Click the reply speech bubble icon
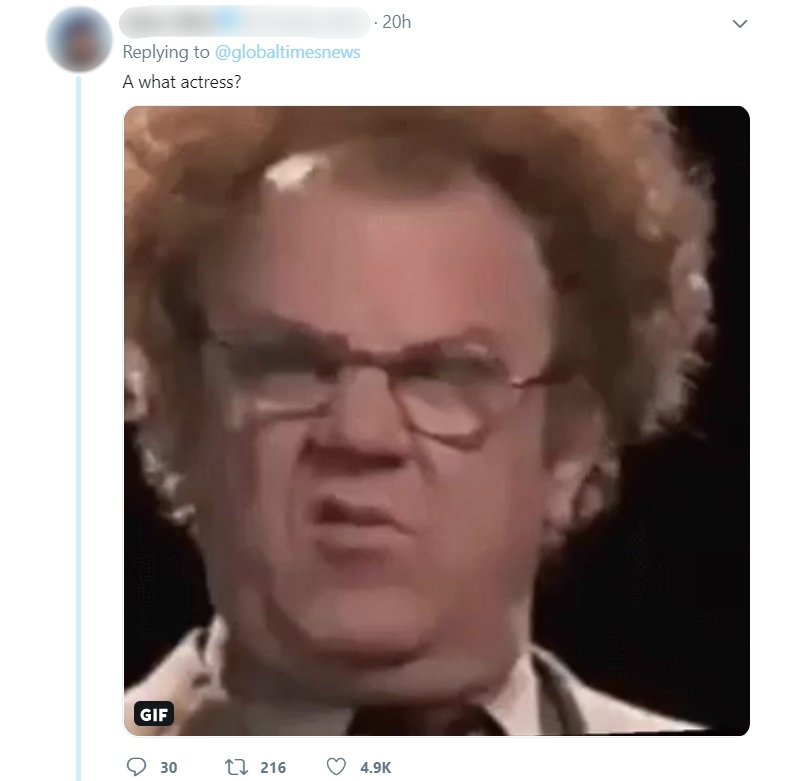Image resolution: width=800 pixels, height=781 pixels. pyautogui.click(x=136, y=767)
